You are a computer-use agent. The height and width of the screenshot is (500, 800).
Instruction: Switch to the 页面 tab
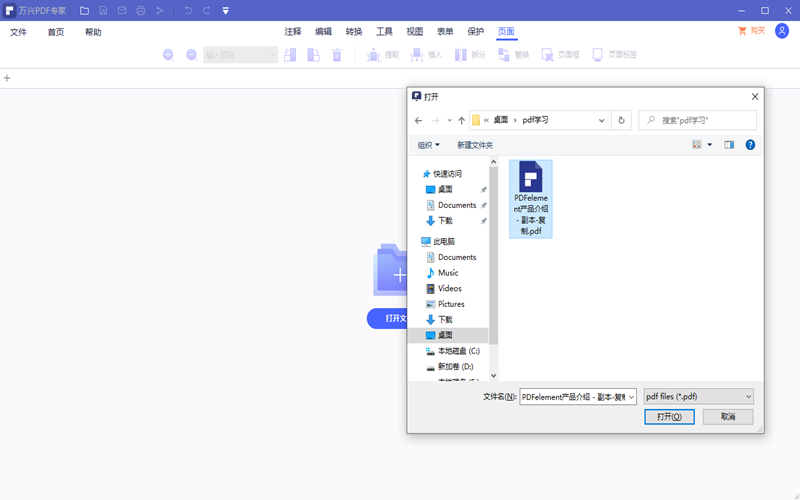click(x=506, y=32)
